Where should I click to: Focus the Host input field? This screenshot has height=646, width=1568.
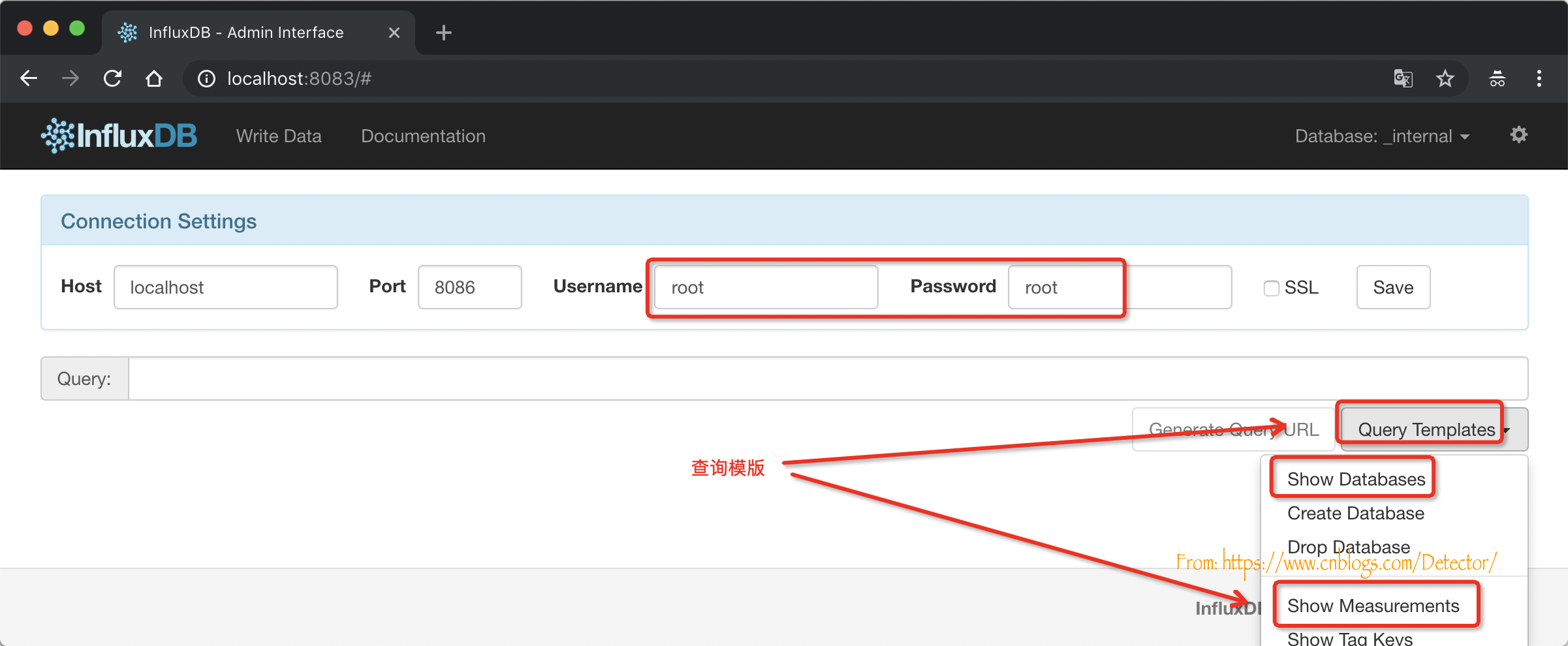coord(225,287)
